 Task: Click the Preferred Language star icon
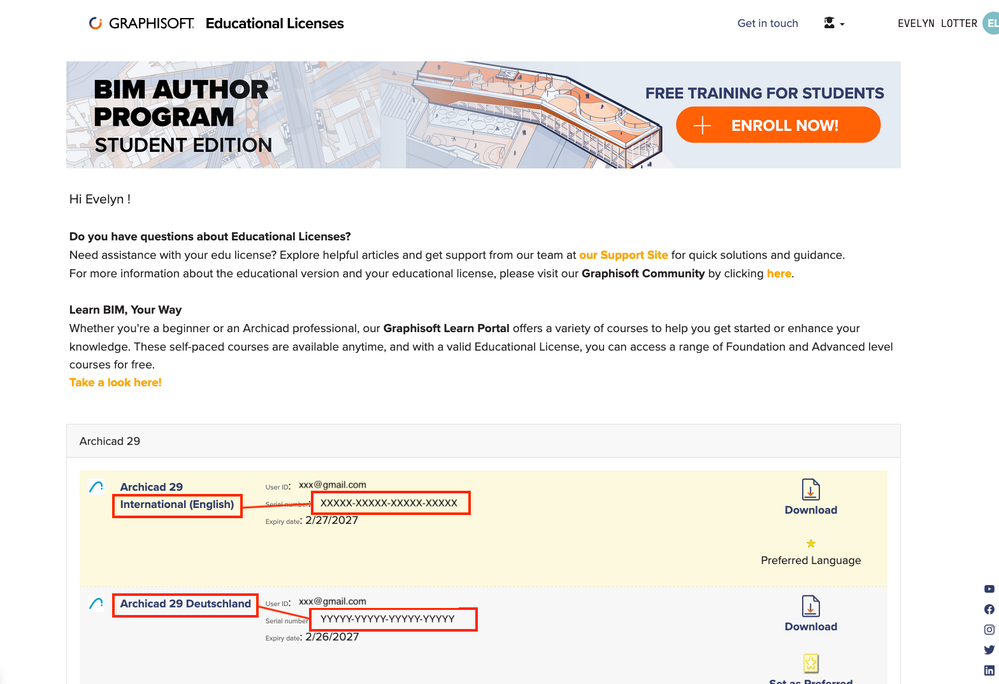click(x=810, y=543)
